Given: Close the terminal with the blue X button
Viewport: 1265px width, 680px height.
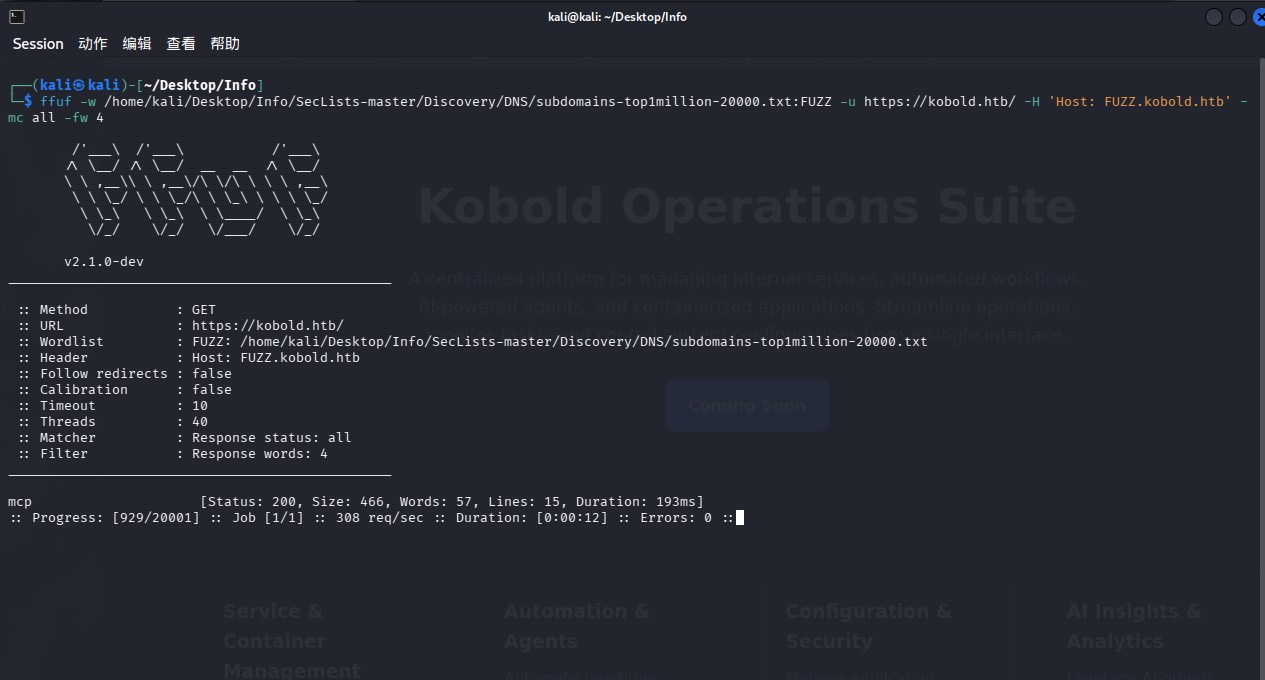Looking at the screenshot, I should [1258, 17].
